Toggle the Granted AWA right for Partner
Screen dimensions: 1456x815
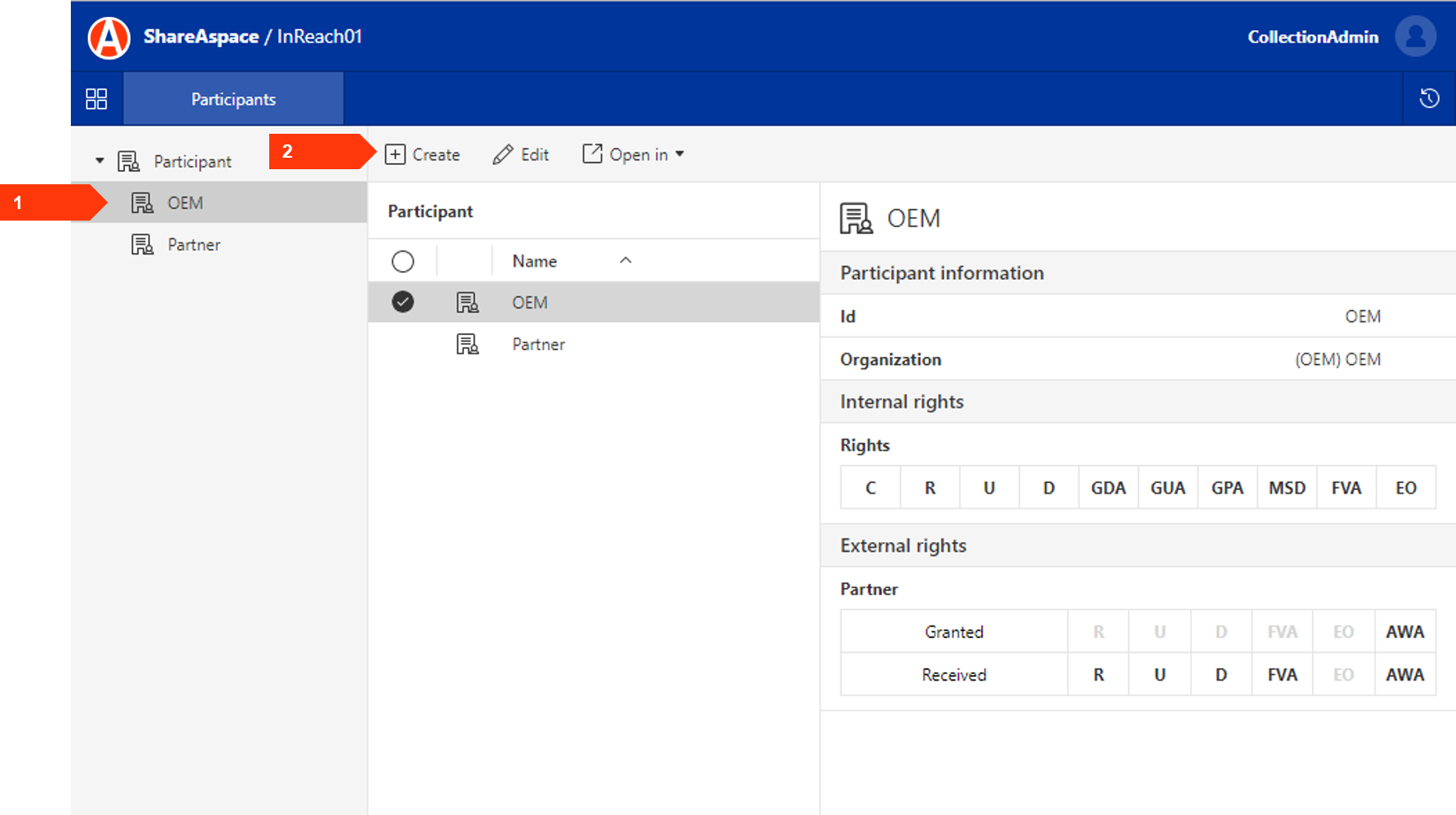[1404, 632]
